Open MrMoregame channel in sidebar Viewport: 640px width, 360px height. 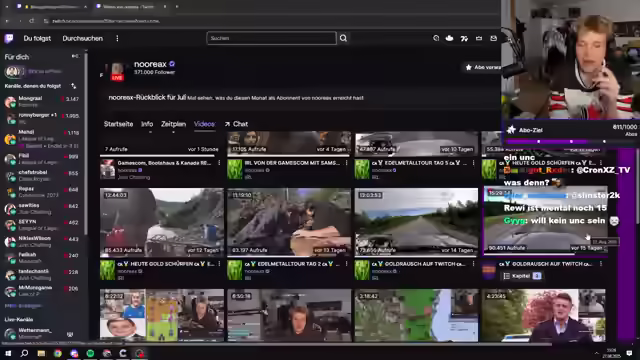tap(42, 291)
